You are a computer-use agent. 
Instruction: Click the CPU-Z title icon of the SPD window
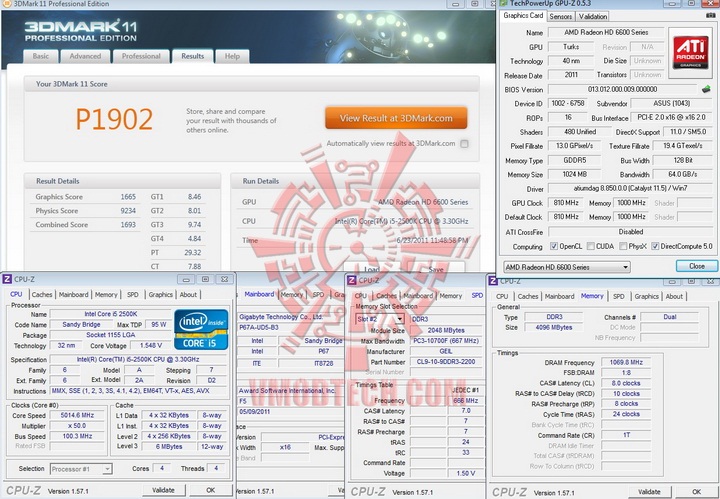351,280
